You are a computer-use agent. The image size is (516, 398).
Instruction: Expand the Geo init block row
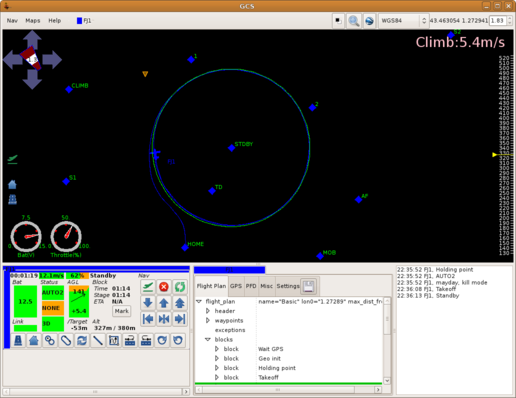coord(217,358)
